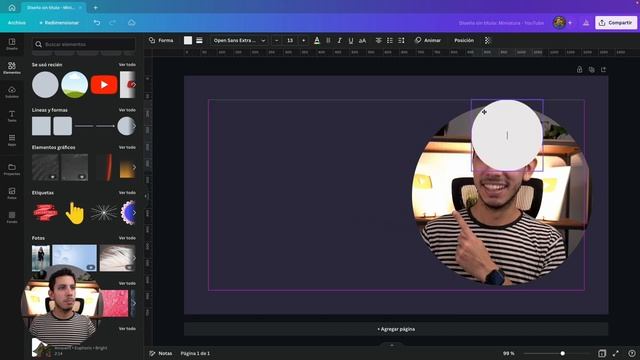
Task: Select the landscape circle frame element
Action: click(x=75, y=85)
